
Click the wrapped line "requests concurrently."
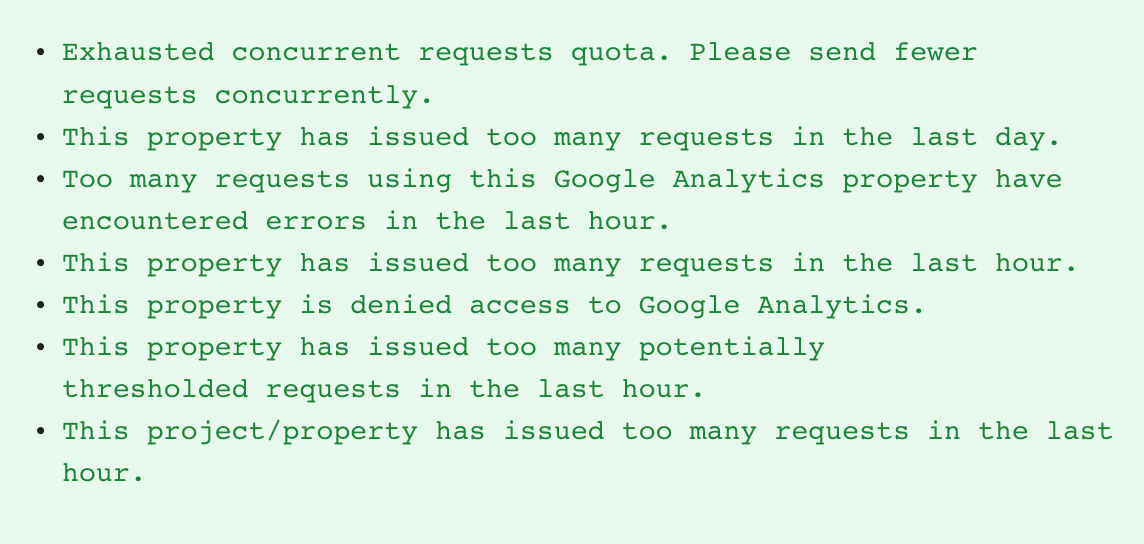[x=247, y=95]
